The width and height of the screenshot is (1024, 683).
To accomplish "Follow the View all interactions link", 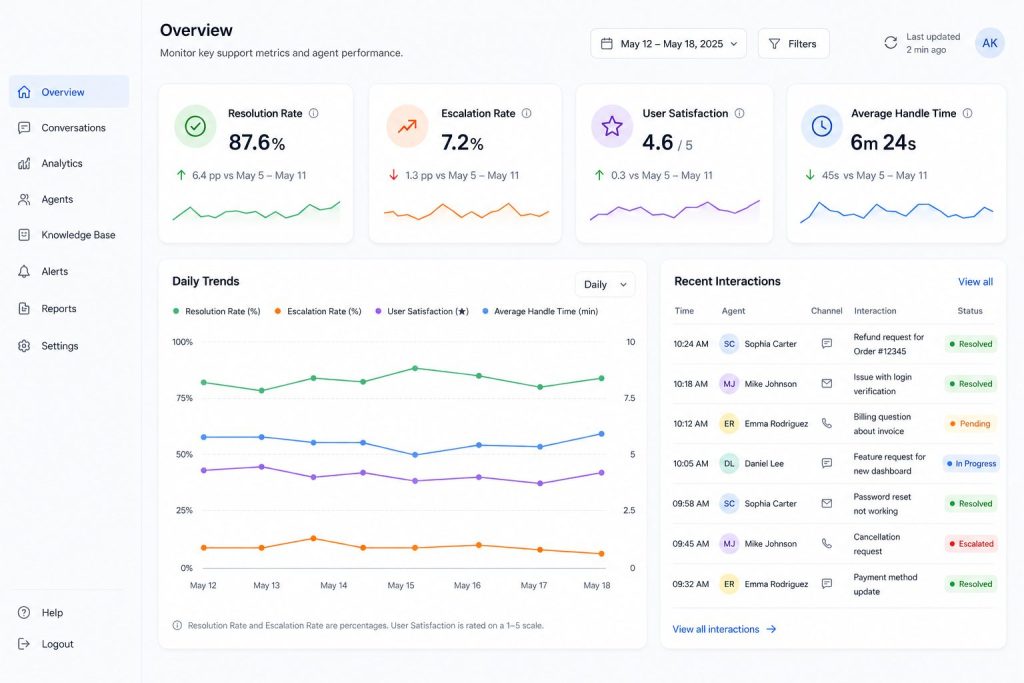I will point(724,629).
